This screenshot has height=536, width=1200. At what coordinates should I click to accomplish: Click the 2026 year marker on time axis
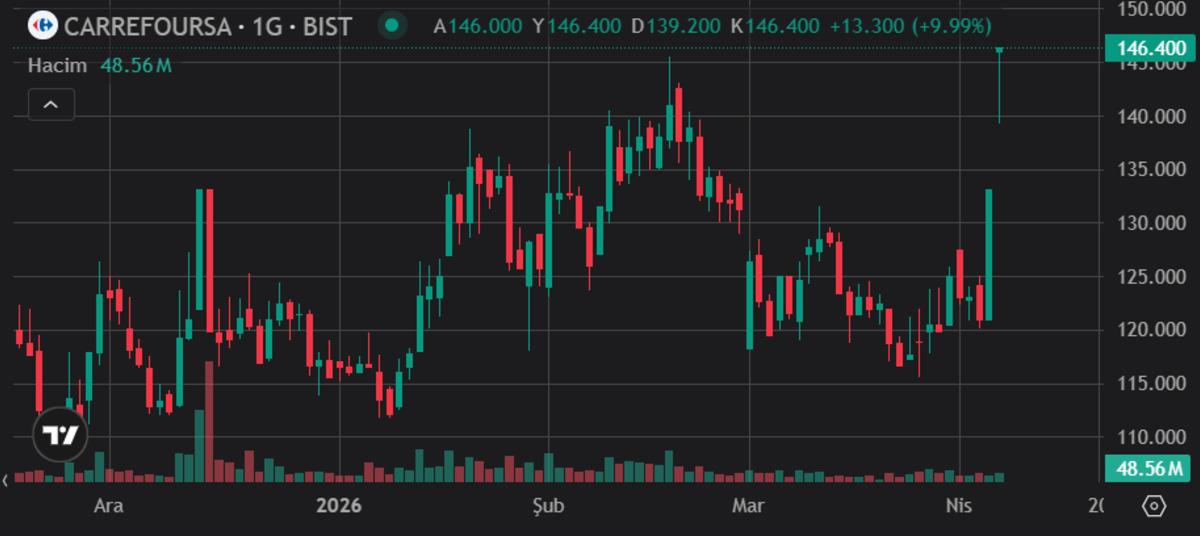339,506
